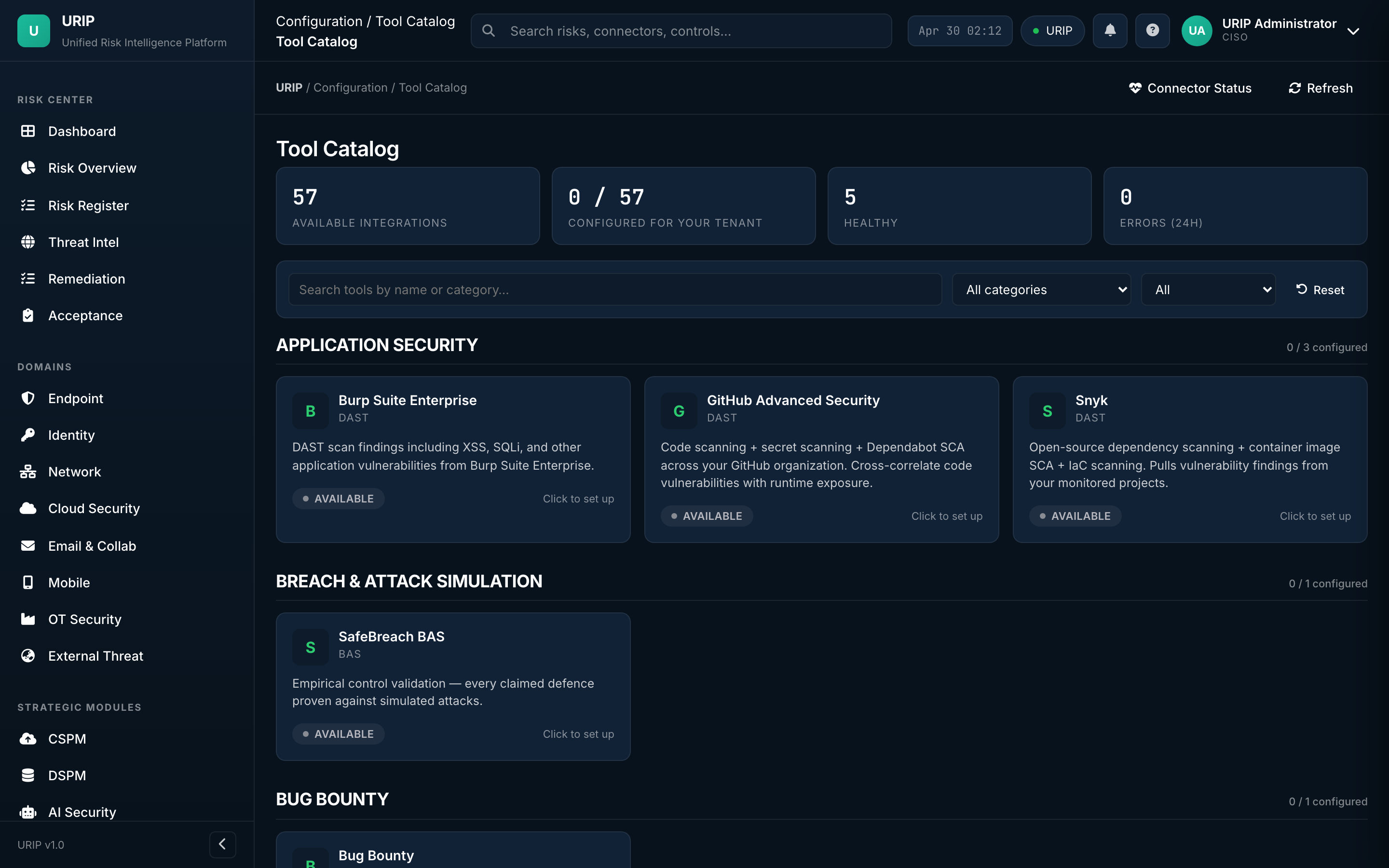Select the Identity domain
Viewport: 1389px width, 868px height.
pyautogui.click(x=127, y=434)
